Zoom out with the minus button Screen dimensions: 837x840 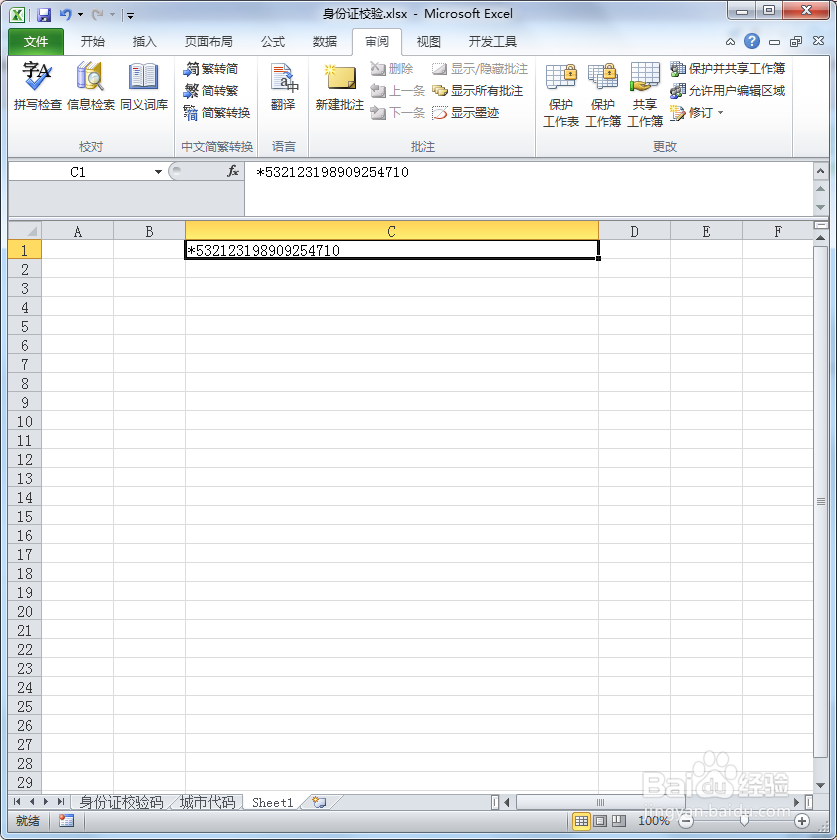pos(685,821)
